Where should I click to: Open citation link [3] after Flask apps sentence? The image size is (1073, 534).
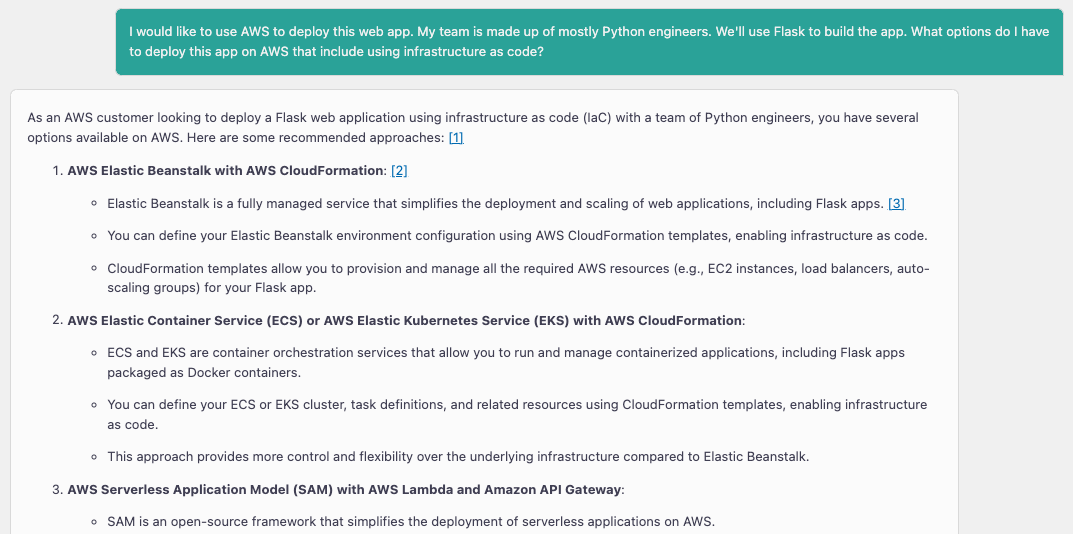(x=897, y=204)
